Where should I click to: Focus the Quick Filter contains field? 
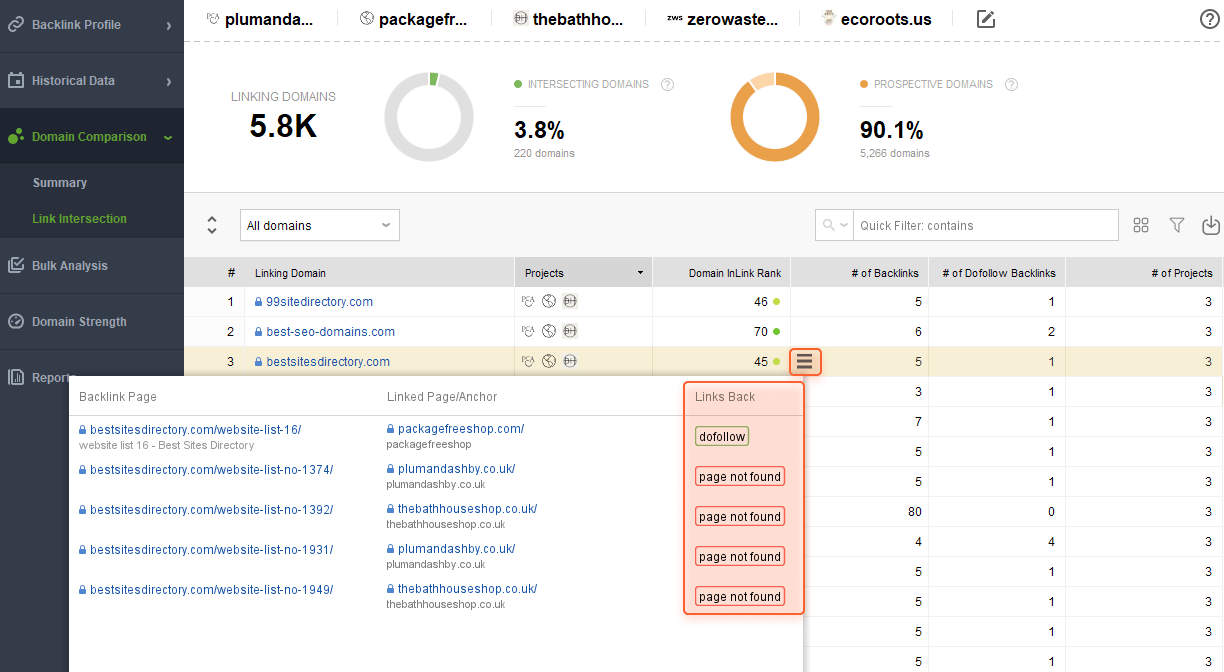tap(986, 225)
